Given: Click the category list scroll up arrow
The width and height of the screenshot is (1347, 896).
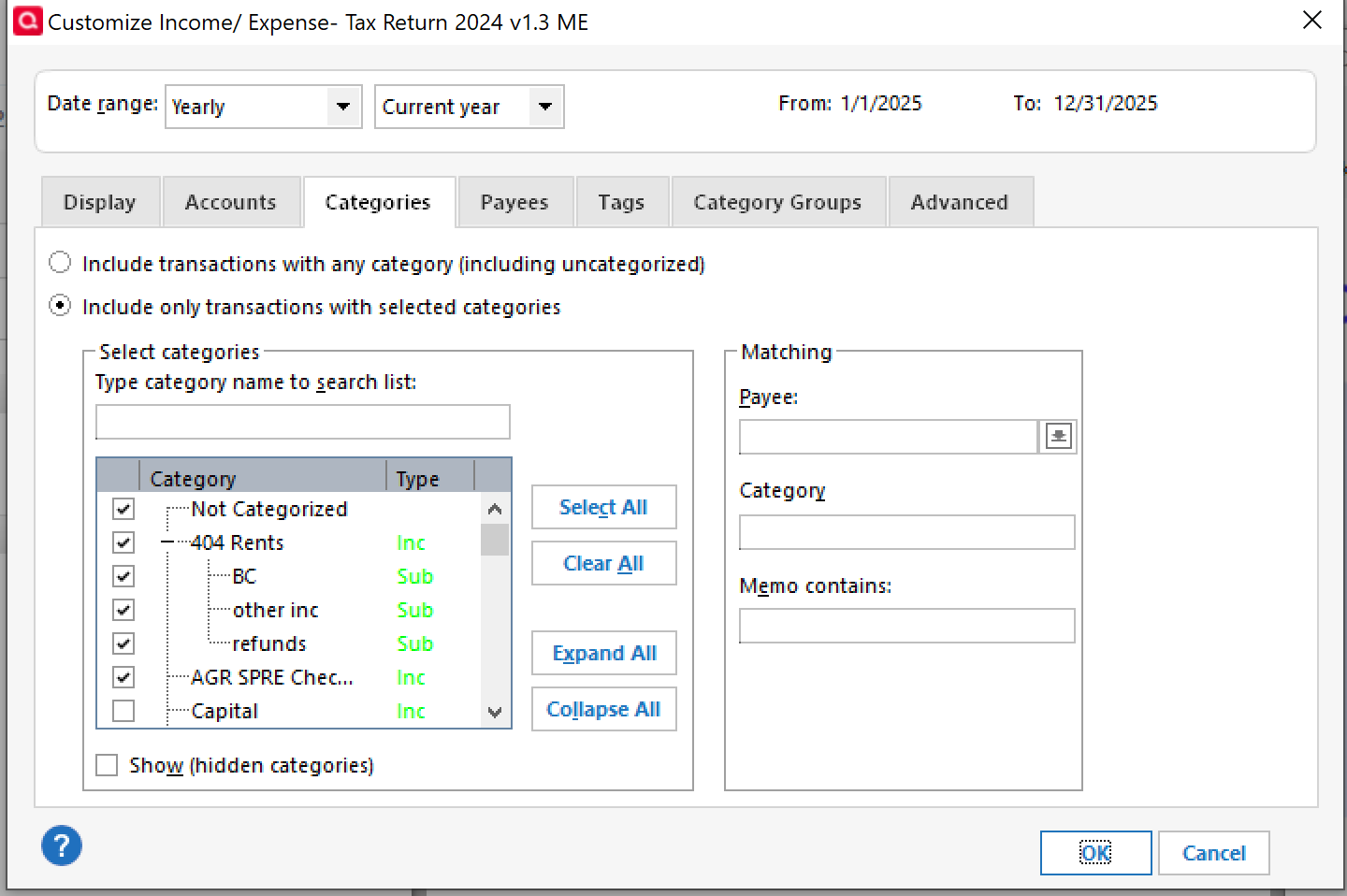Looking at the screenshot, I should click(x=495, y=509).
